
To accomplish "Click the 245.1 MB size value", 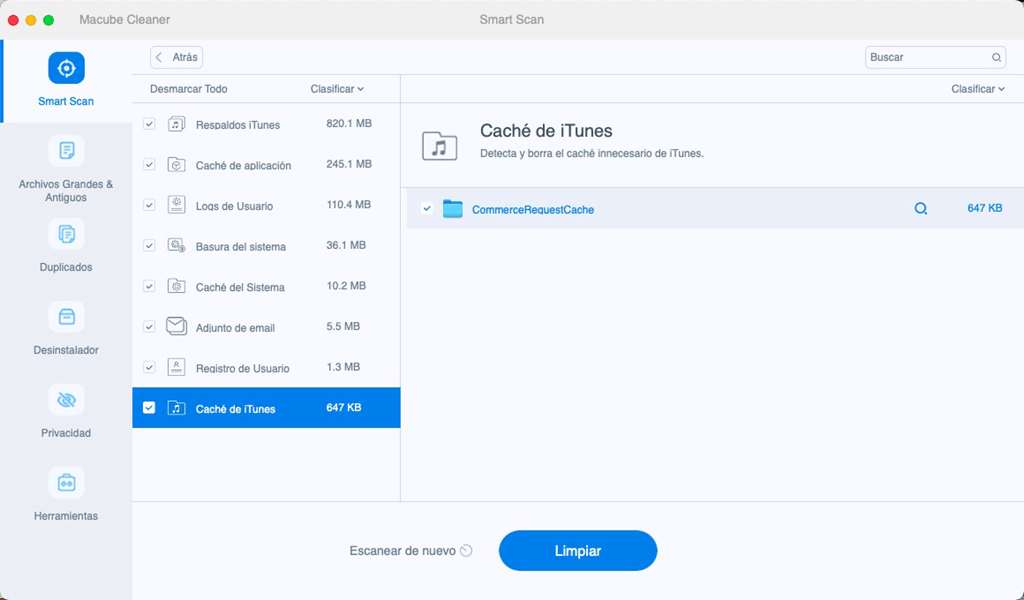I will pyautogui.click(x=349, y=164).
